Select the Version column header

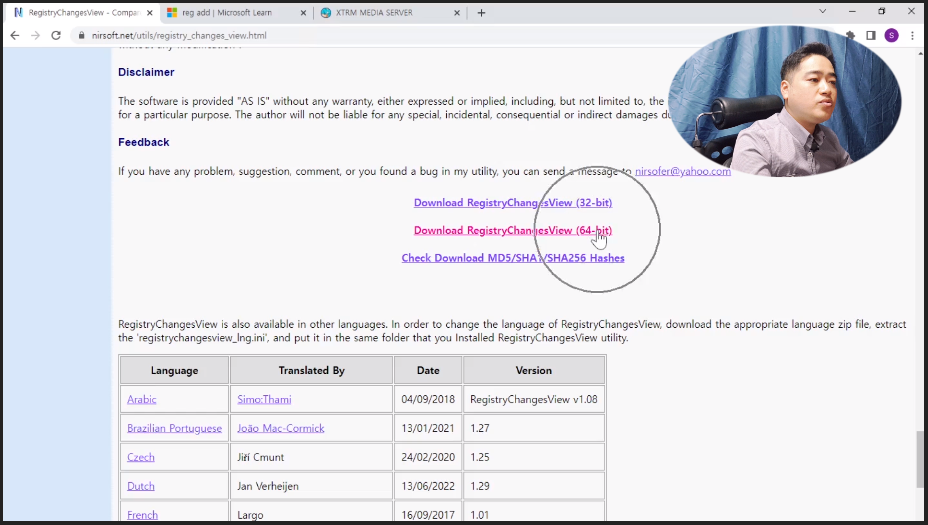(533, 371)
